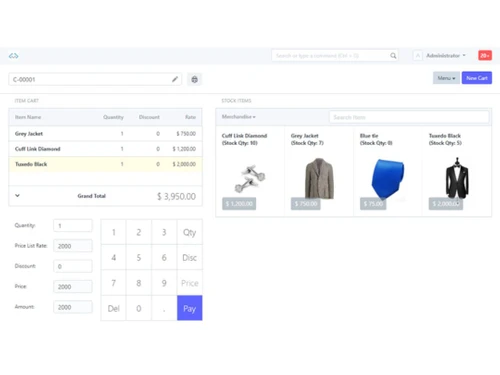The width and height of the screenshot is (500, 375).
Task: Tap the decimal point numpad key
Action: pos(164,308)
